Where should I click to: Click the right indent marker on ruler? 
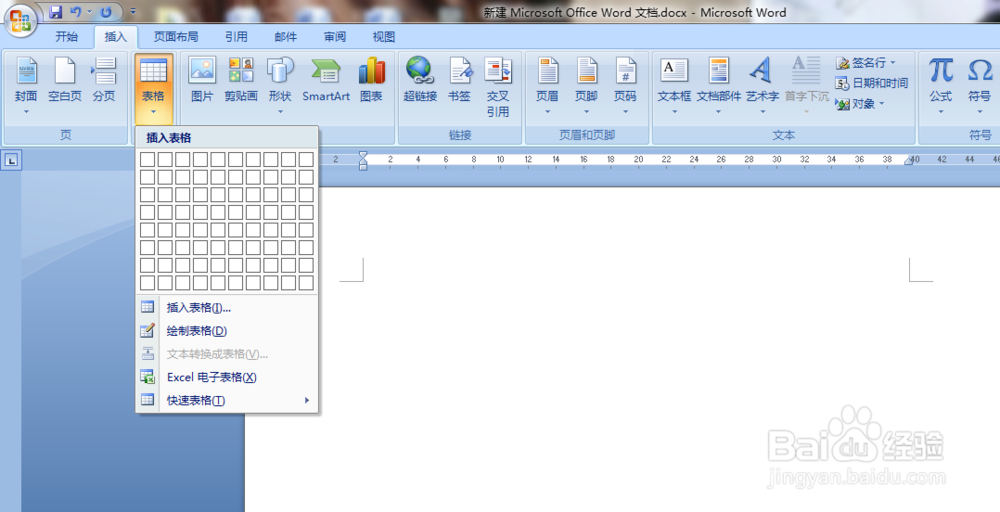coord(910,161)
